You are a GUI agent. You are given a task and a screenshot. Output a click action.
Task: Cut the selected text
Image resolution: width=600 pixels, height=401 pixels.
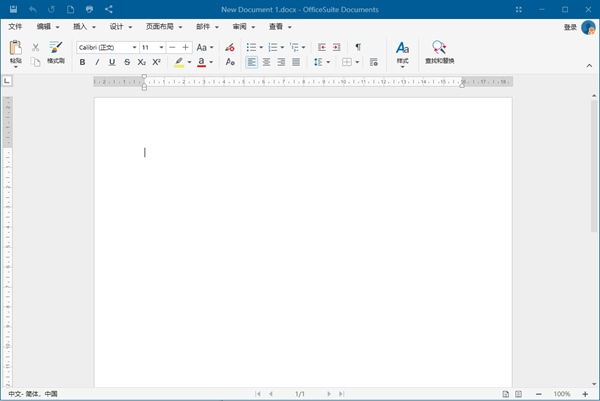point(36,47)
